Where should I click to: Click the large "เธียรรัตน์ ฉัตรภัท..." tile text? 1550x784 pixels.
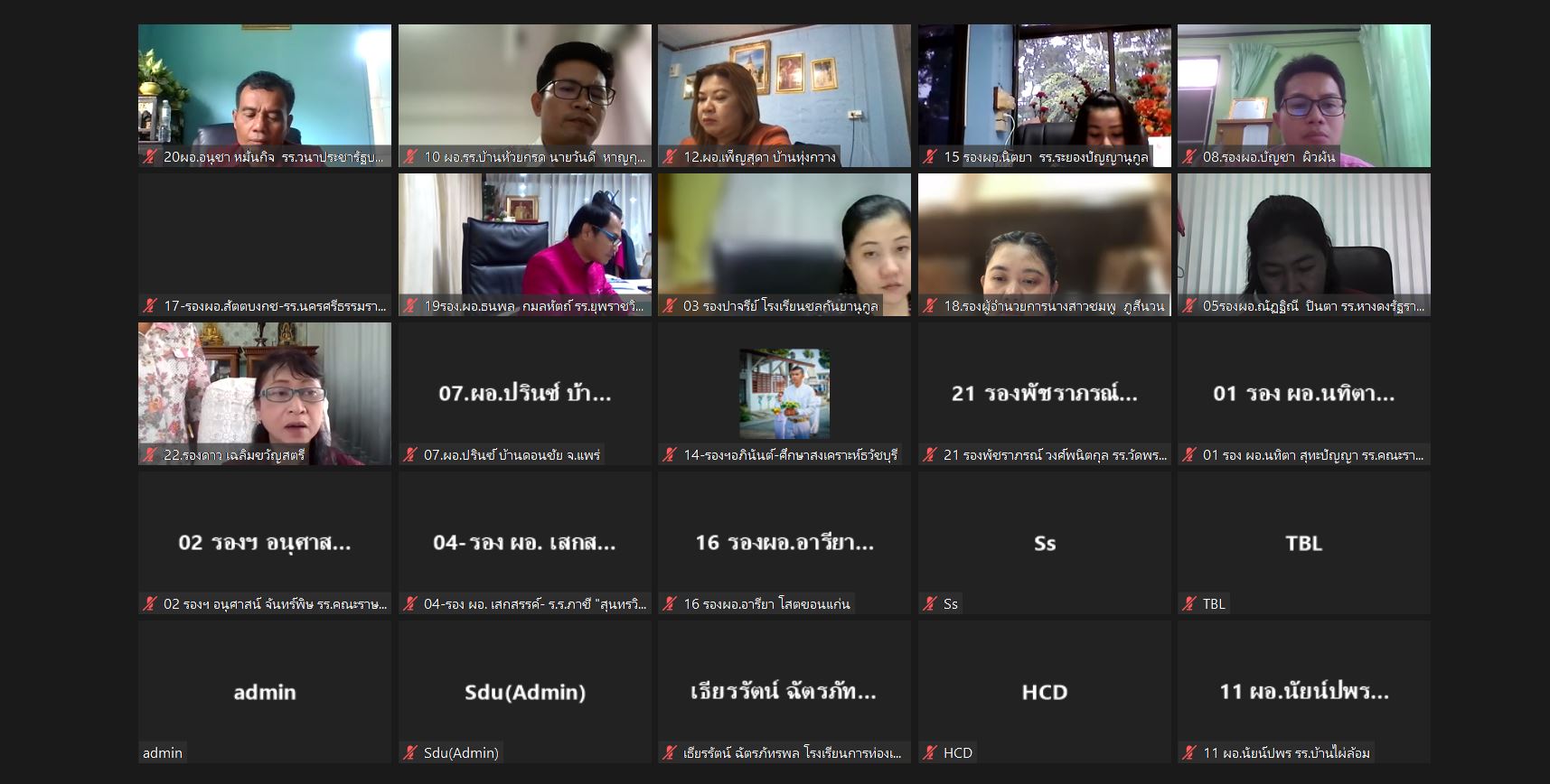pyautogui.click(x=784, y=692)
